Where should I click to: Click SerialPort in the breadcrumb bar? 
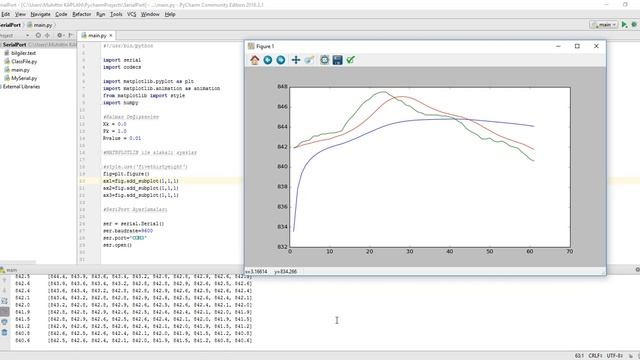point(10,25)
